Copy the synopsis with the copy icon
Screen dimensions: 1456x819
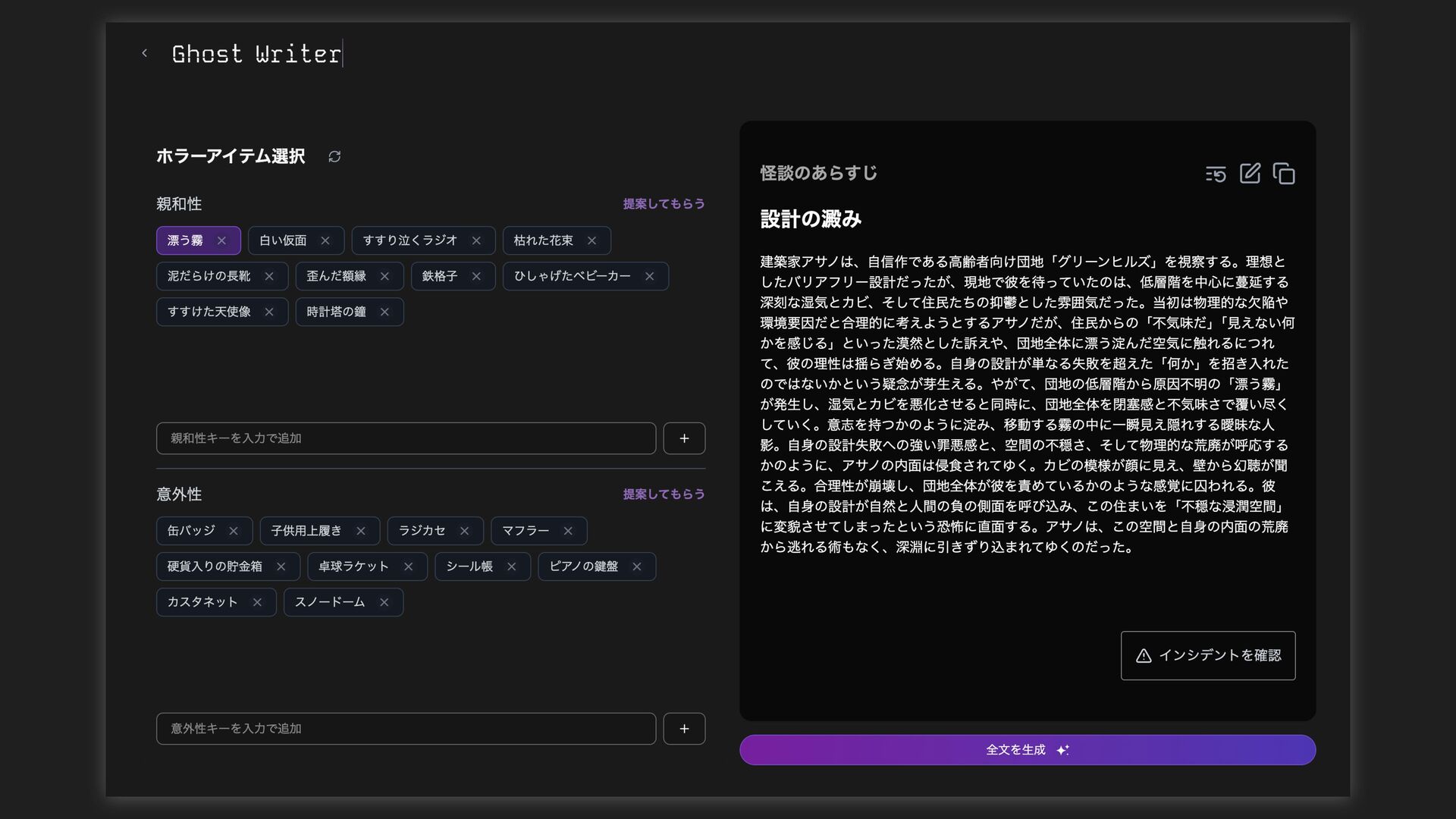tap(1284, 174)
